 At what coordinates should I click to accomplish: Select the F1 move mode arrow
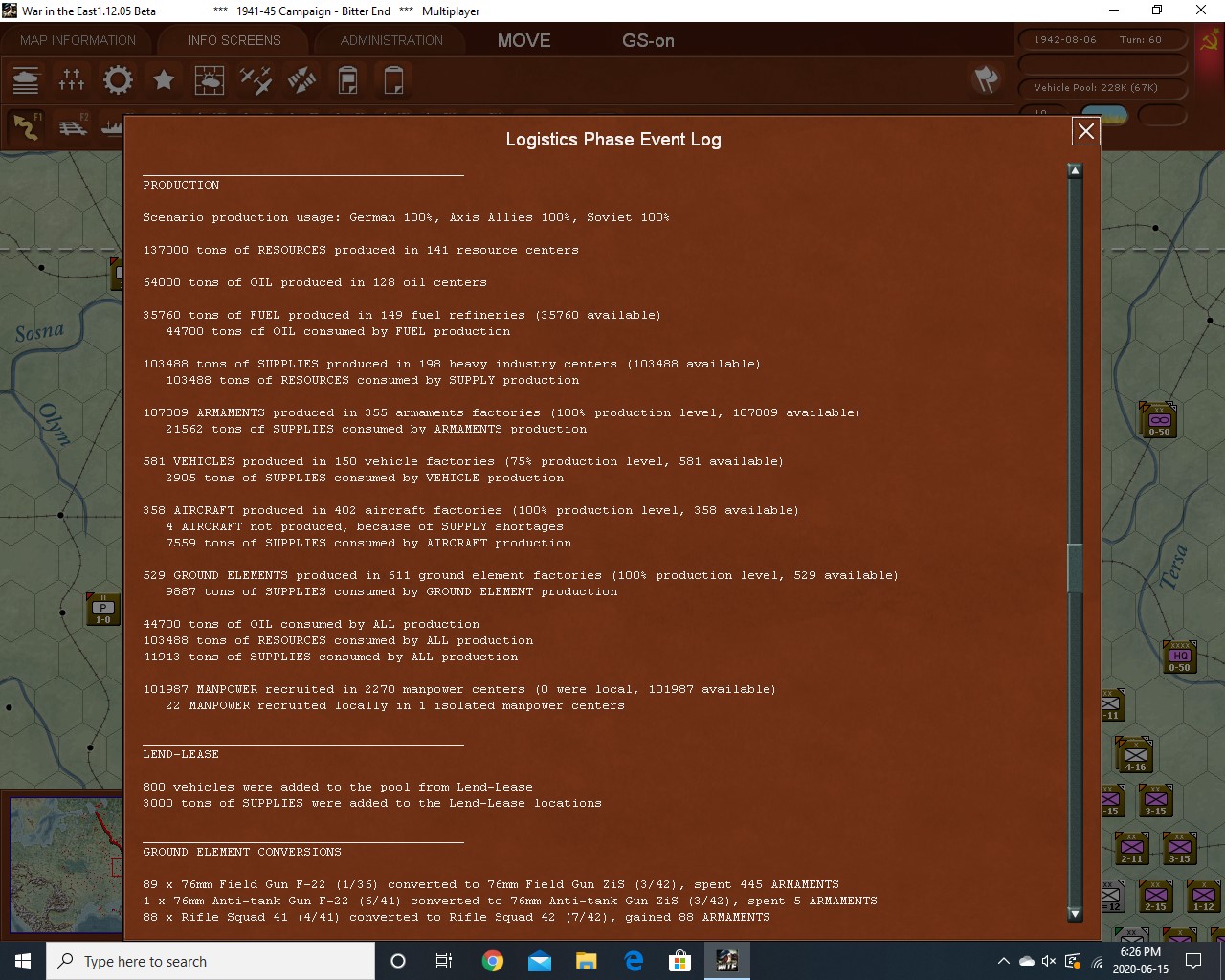(x=26, y=126)
